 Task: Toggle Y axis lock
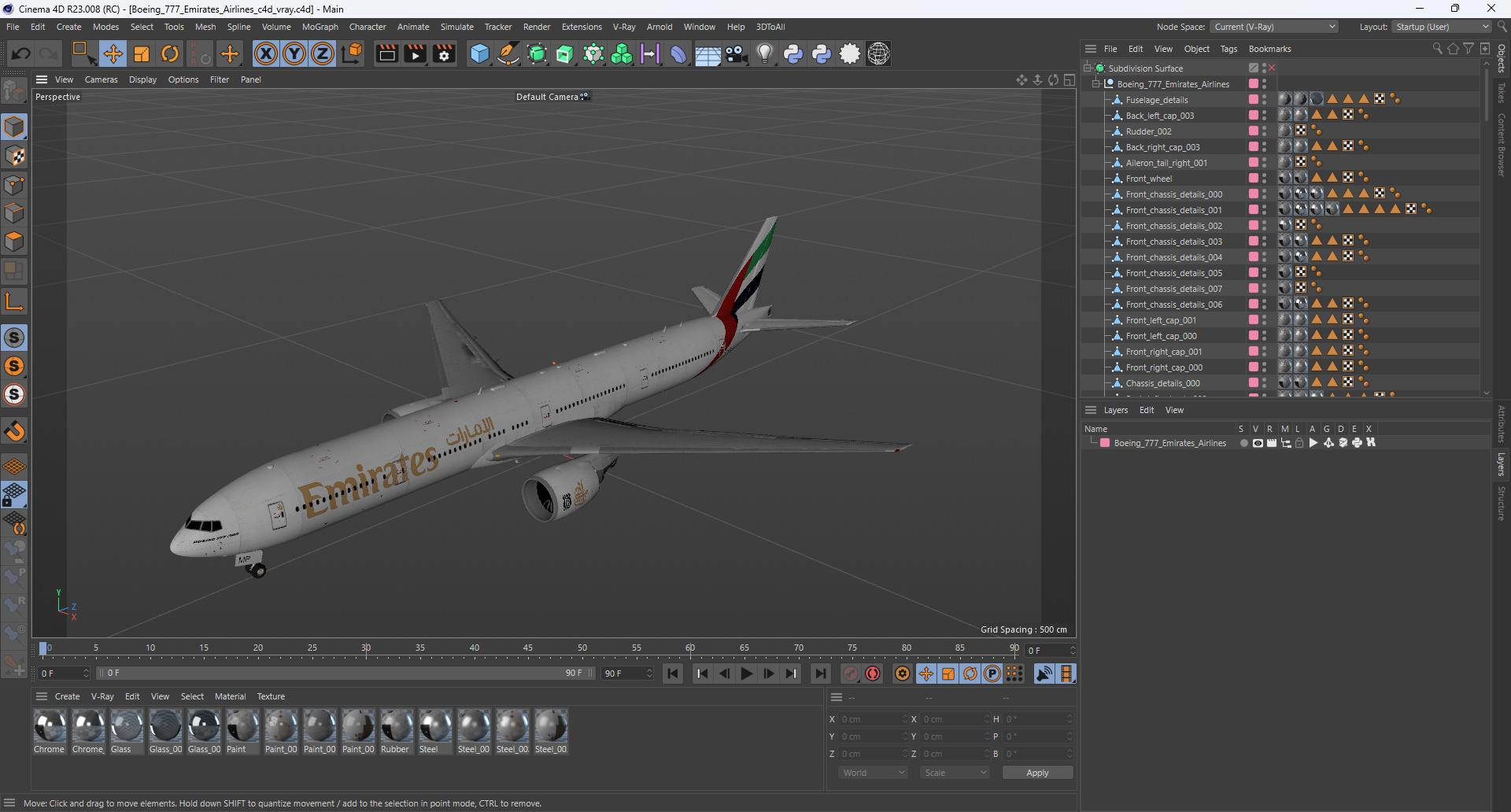pyautogui.click(x=294, y=54)
